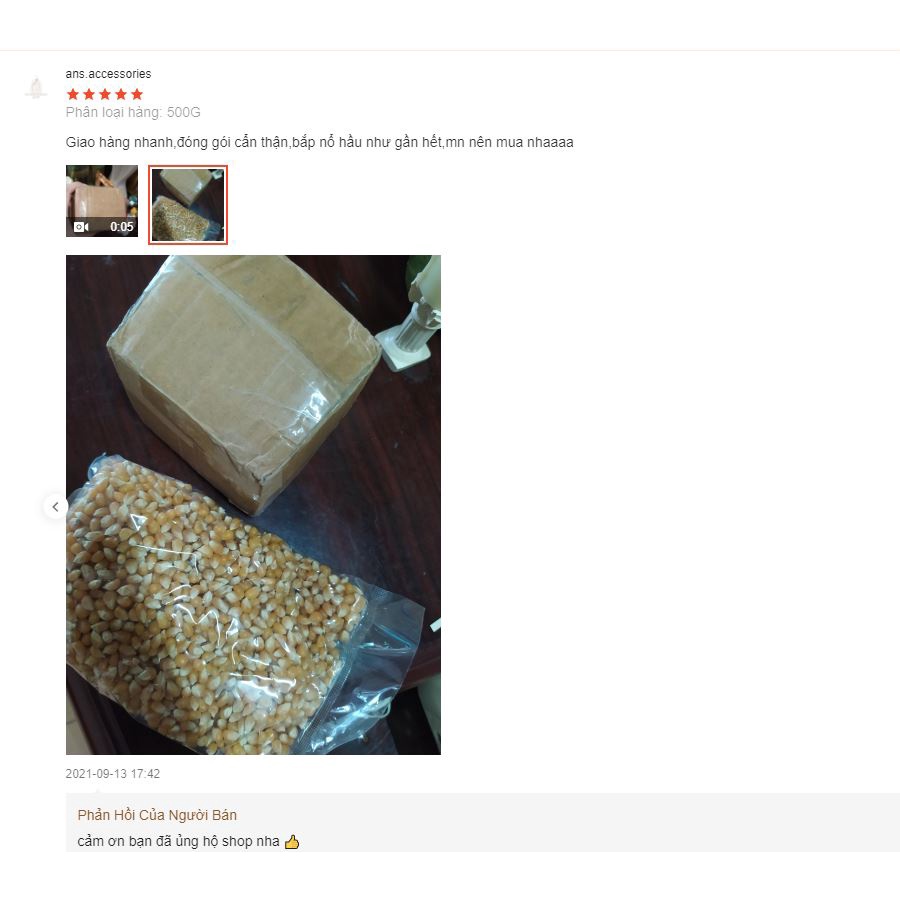Click the video camera icon on the first thumbnail

click(81, 227)
